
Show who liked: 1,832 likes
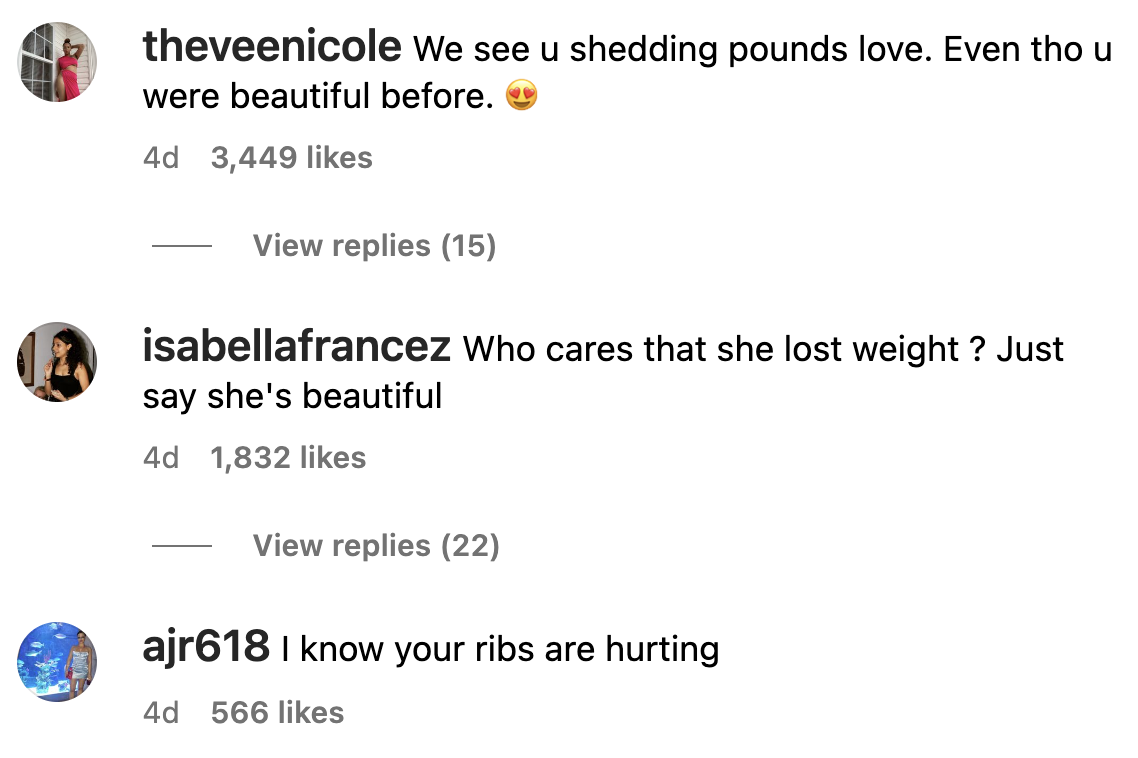pos(288,457)
